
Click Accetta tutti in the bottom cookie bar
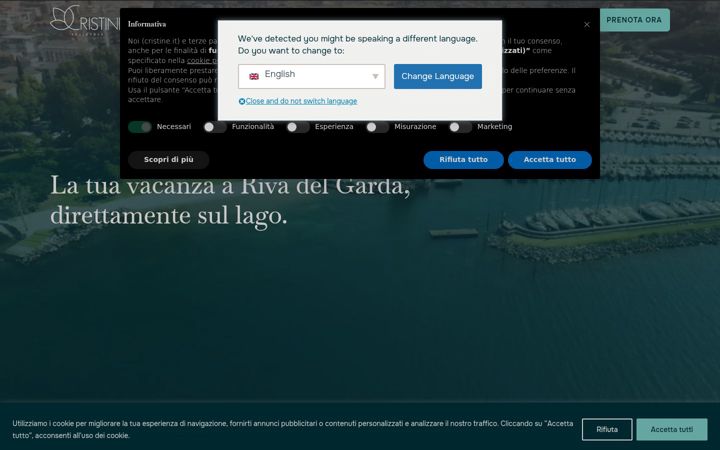tap(672, 429)
